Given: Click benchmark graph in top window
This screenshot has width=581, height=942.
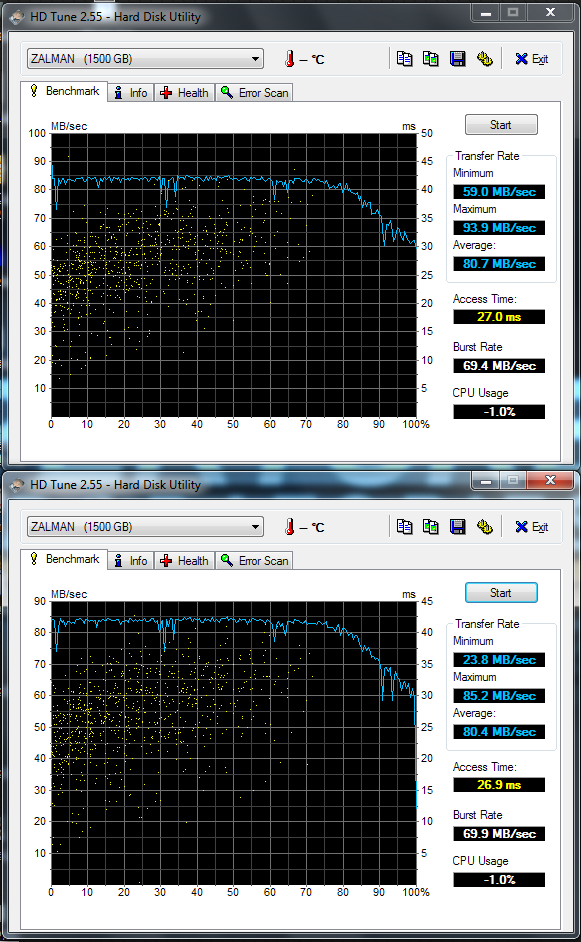Looking at the screenshot, I should pyautogui.click(x=234, y=275).
